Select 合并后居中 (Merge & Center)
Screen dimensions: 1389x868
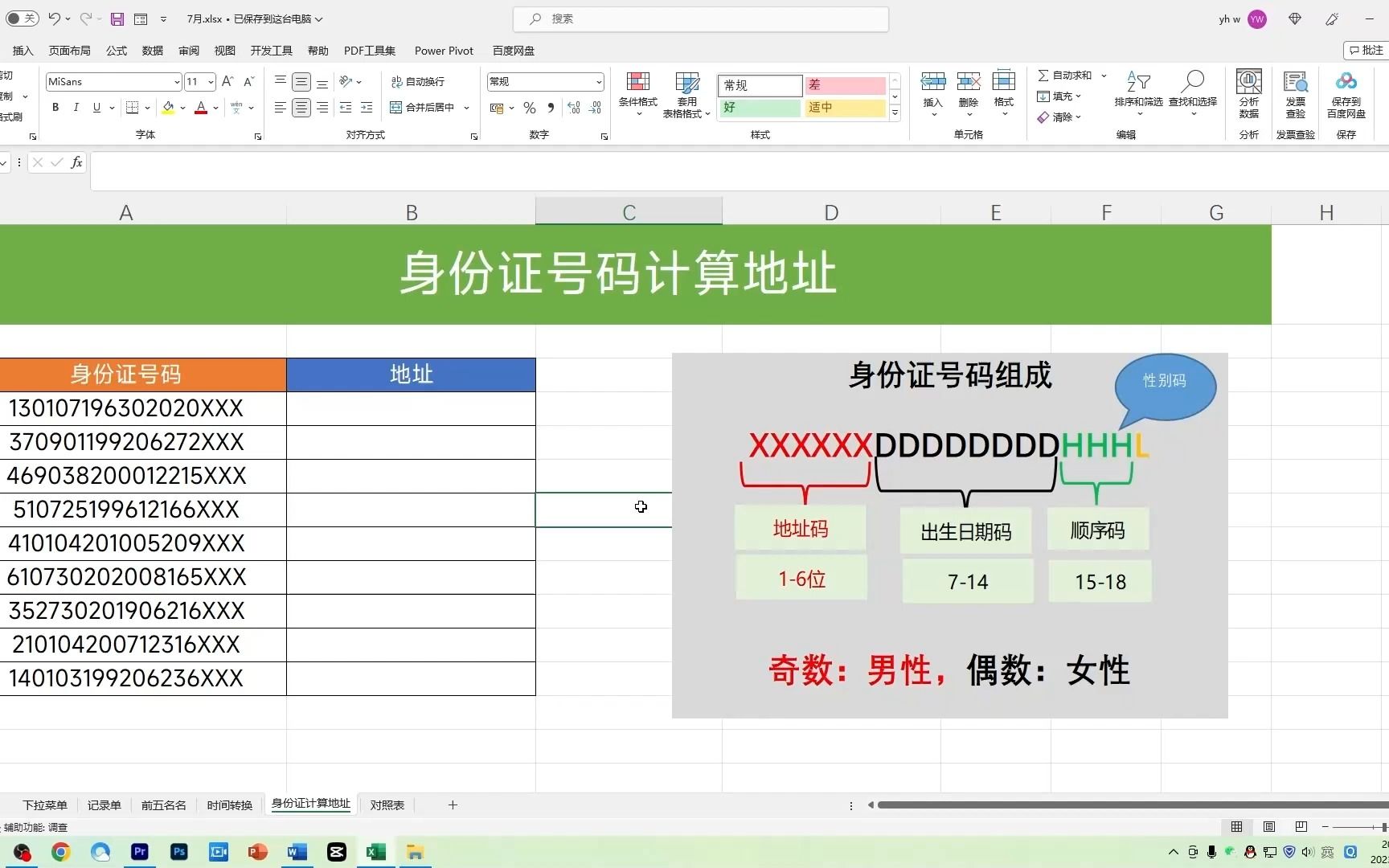coord(423,107)
